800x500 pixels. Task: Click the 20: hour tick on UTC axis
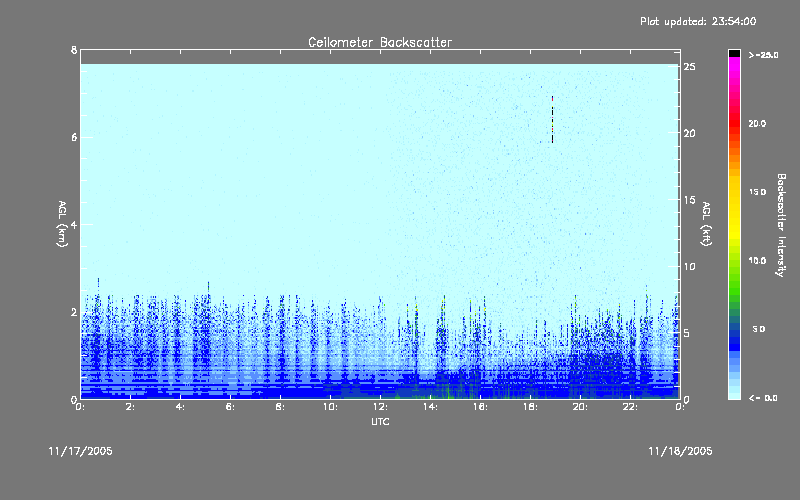pyautogui.click(x=580, y=407)
